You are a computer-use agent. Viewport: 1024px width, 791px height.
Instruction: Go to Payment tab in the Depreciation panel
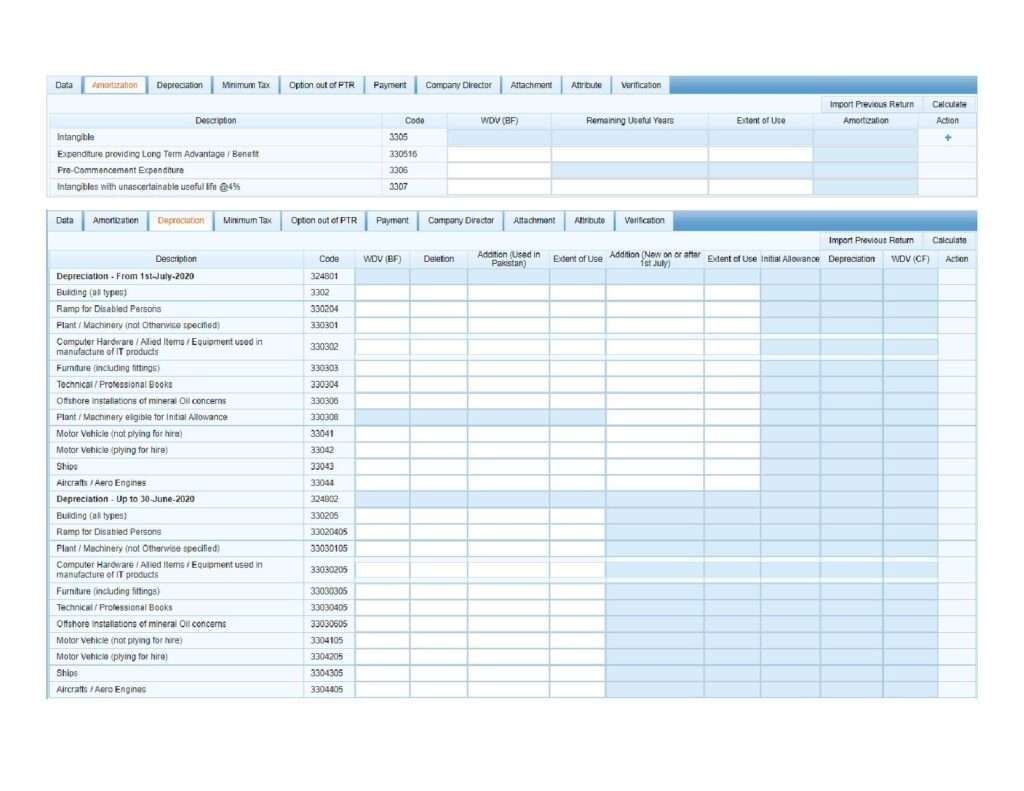pyautogui.click(x=392, y=221)
